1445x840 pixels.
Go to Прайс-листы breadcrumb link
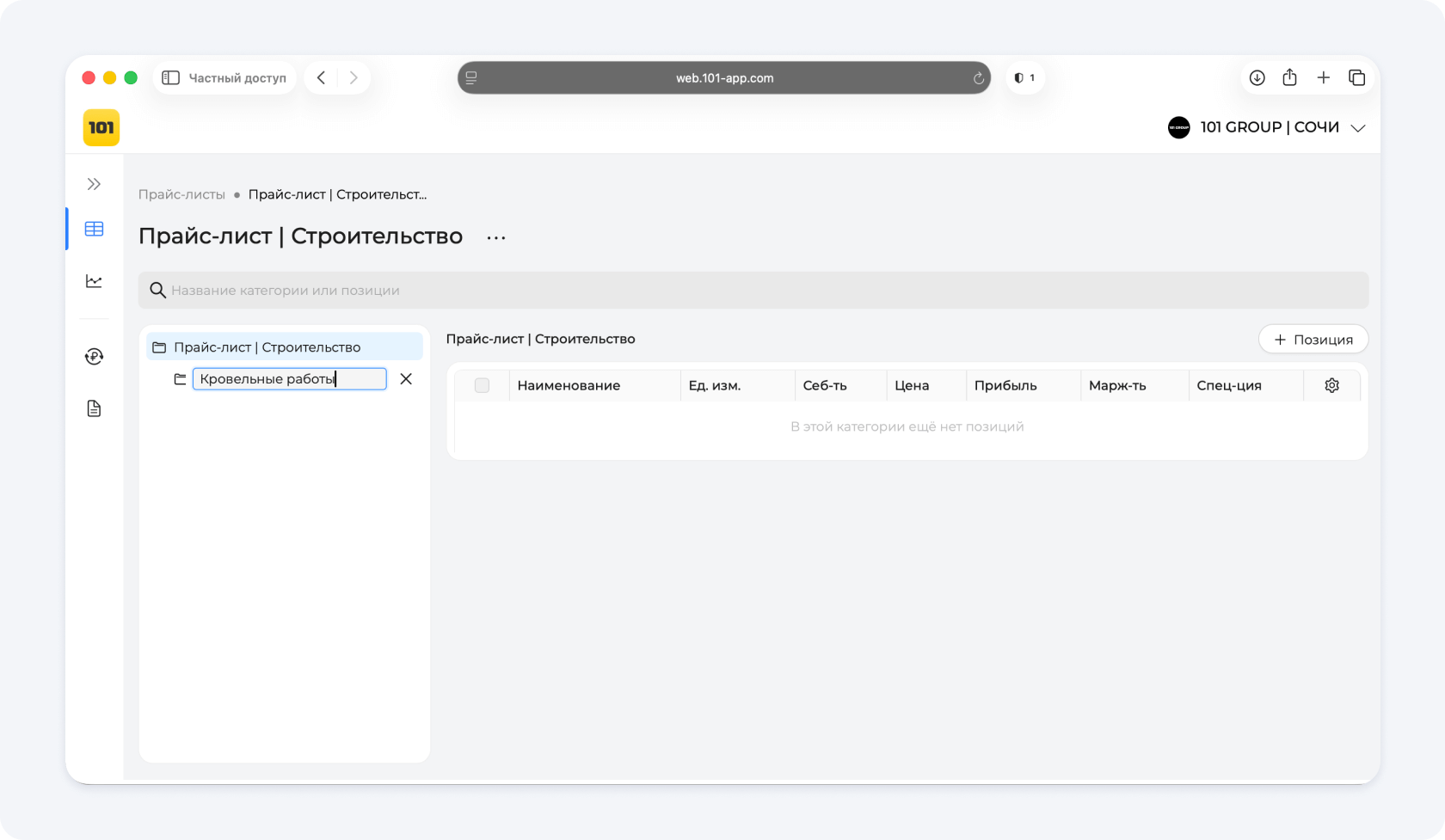[x=181, y=194]
